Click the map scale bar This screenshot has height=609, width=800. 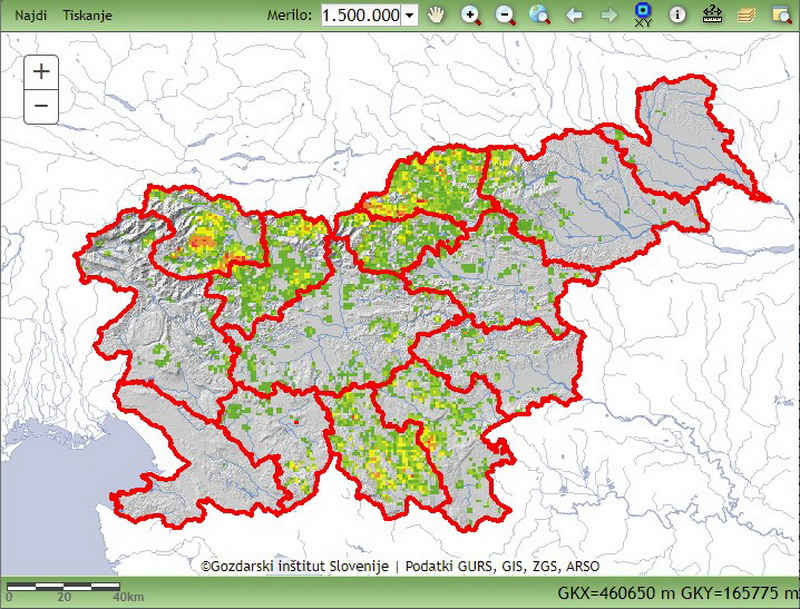click(64, 587)
